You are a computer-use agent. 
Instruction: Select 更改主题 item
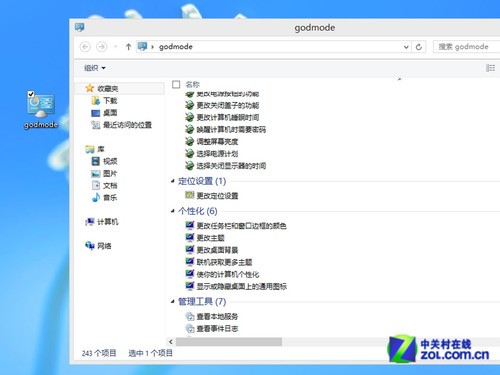(x=210, y=238)
